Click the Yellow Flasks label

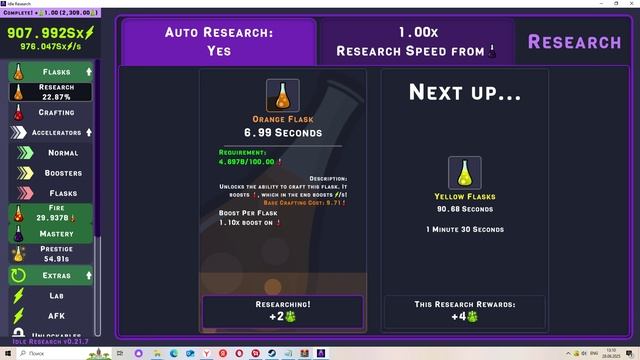(464, 197)
